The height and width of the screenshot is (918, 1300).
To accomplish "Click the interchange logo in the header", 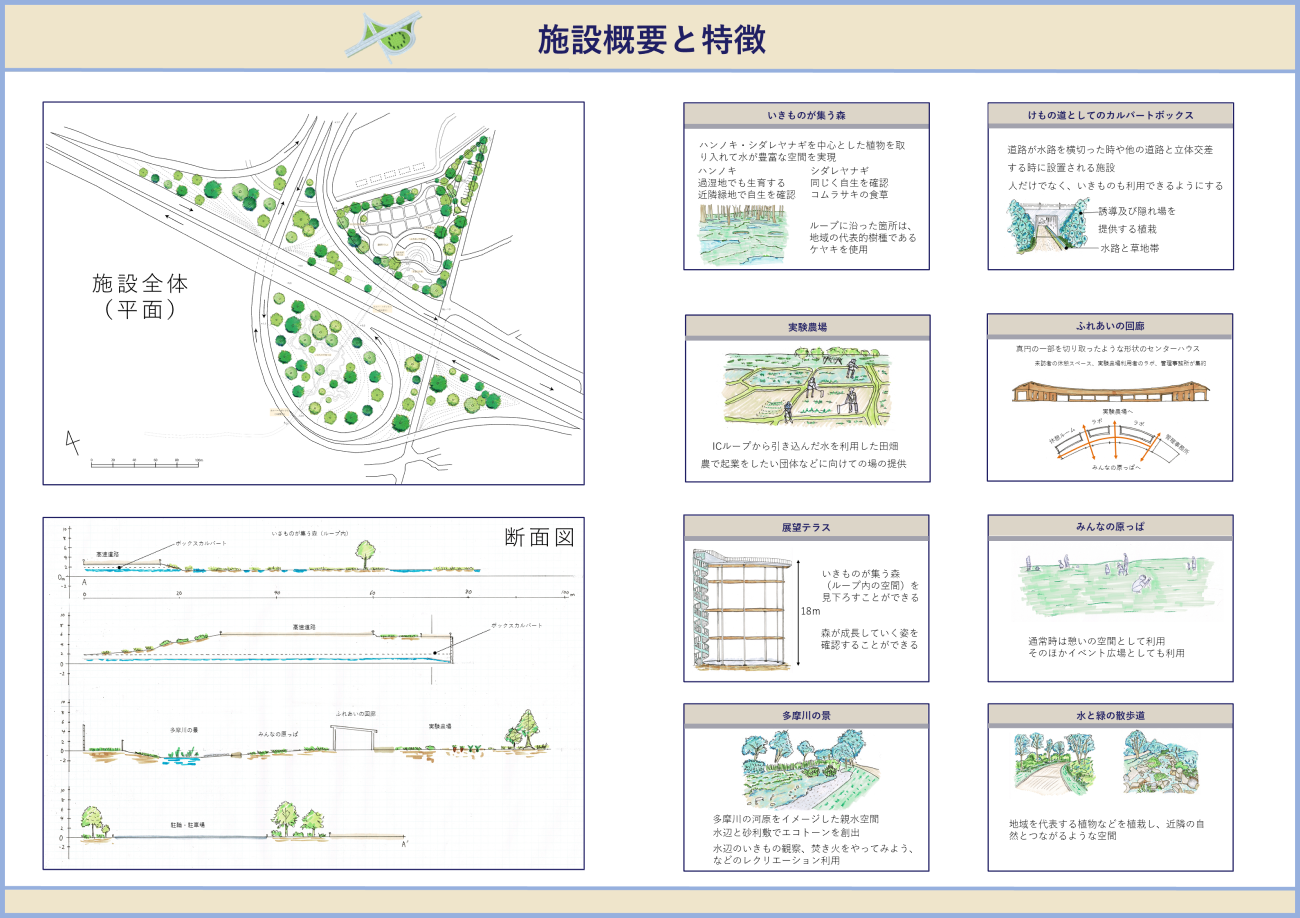I will [385, 39].
